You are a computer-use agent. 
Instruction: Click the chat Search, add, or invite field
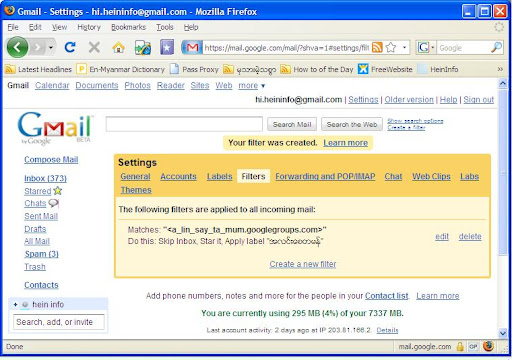[x=59, y=322]
